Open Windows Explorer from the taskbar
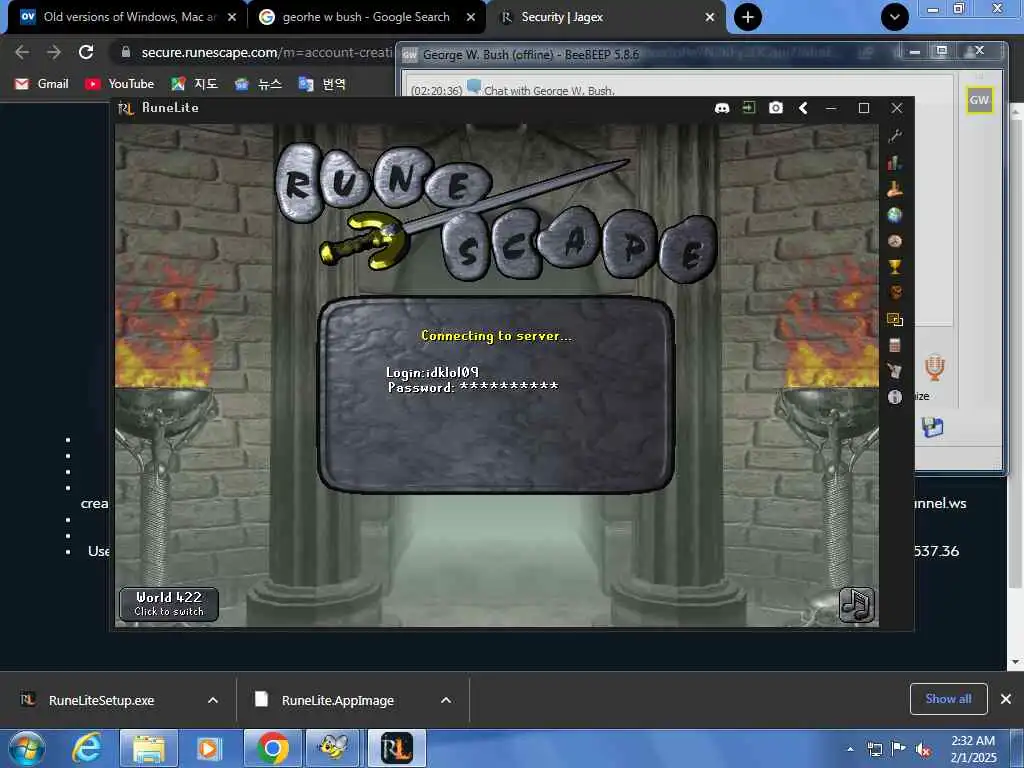The height and width of the screenshot is (768, 1024). (149, 748)
